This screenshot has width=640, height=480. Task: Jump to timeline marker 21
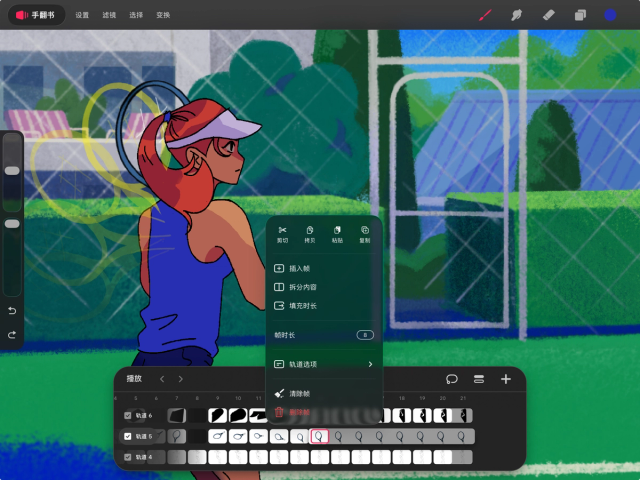pos(462,398)
